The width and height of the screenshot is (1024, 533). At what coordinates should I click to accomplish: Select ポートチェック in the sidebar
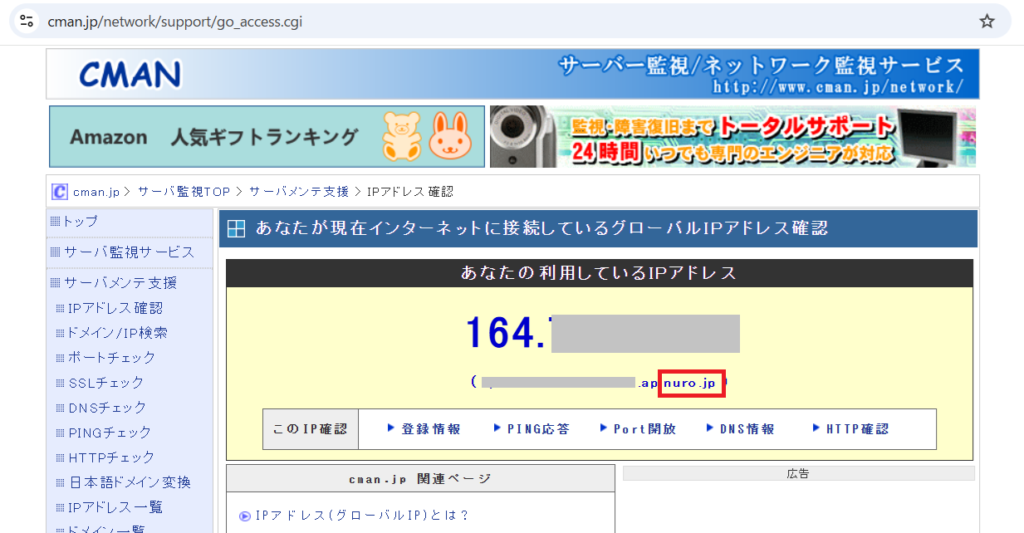[x=112, y=358]
